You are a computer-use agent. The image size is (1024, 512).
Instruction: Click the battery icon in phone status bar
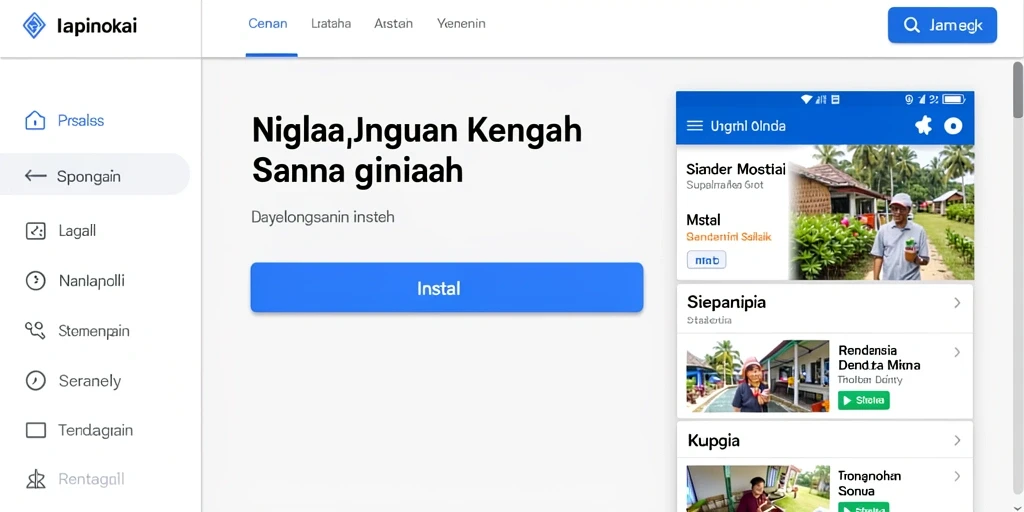(953, 99)
